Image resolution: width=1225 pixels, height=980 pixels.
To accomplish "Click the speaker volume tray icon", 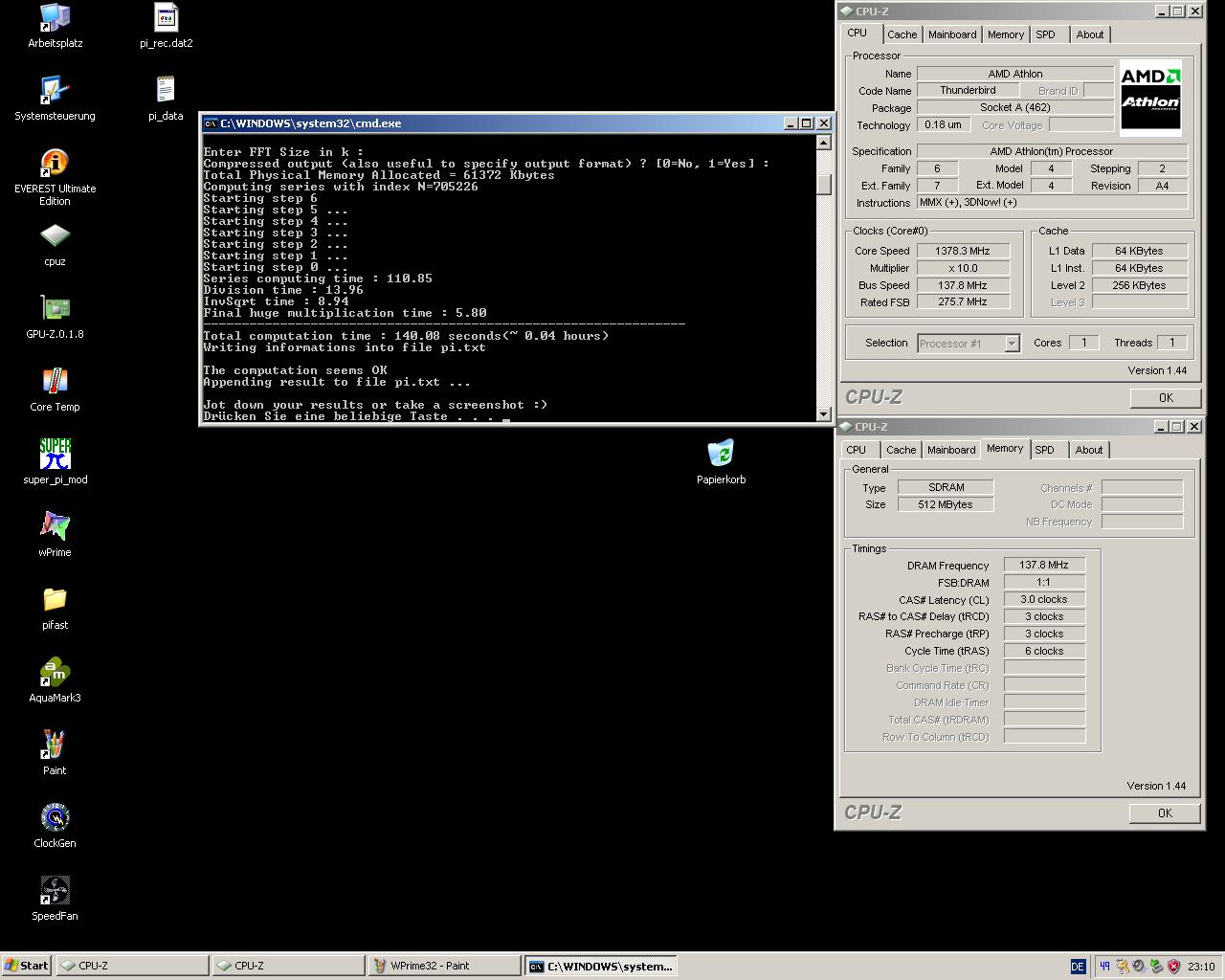I will point(1139,967).
